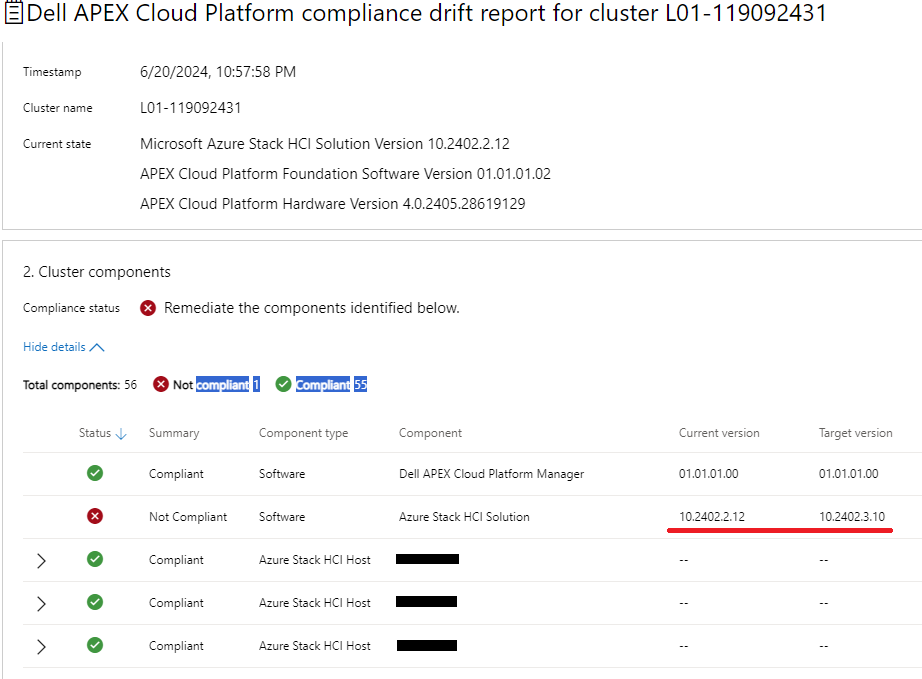Expand the first Azure Stack HCI Host row
The height and width of the screenshot is (679, 922).
(42, 560)
